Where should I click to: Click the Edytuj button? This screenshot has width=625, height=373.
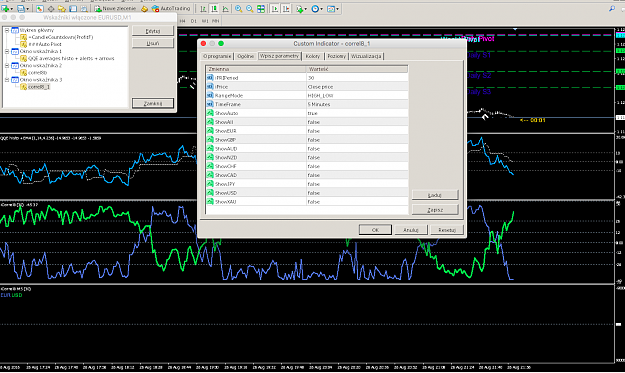pyautogui.click(x=153, y=31)
